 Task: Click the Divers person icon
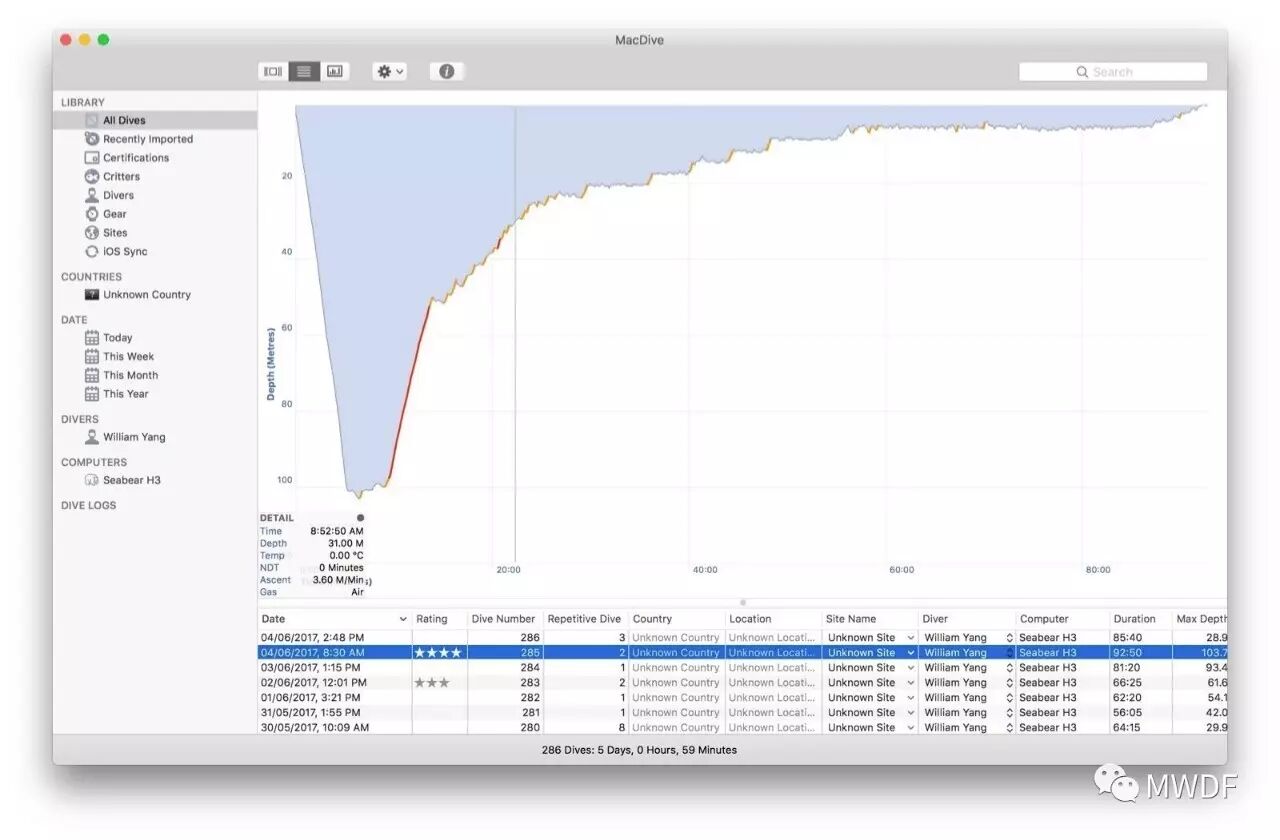coord(92,196)
